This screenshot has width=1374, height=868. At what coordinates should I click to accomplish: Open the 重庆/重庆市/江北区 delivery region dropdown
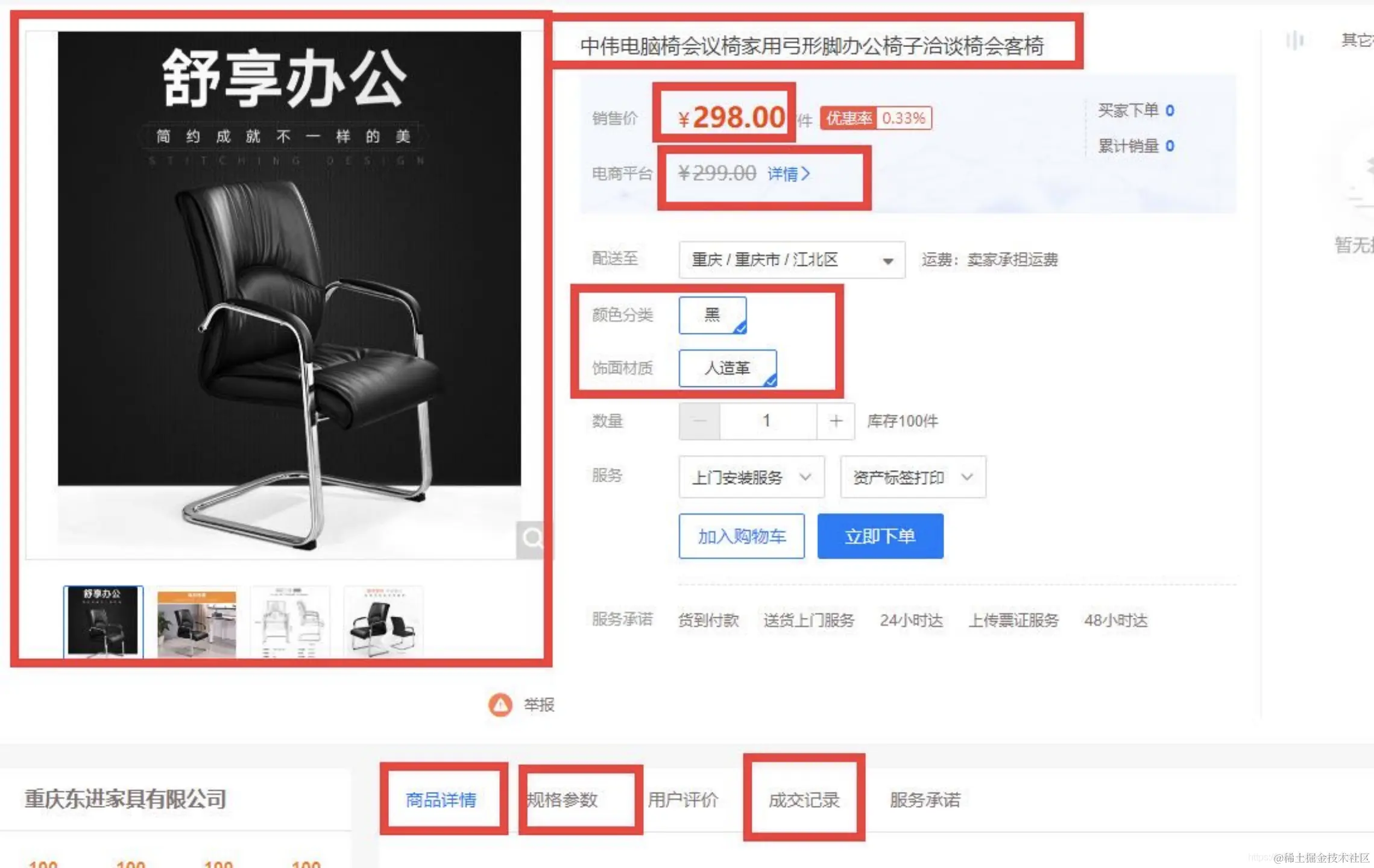pyautogui.click(x=792, y=260)
